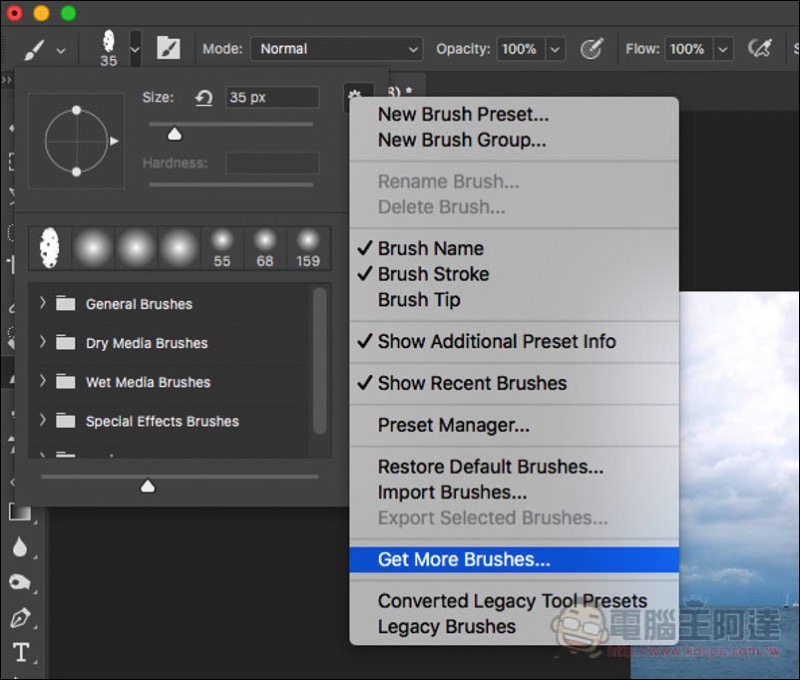Toggle the Brush Settings panel icon
This screenshot has height=680, width=800.
(168, 48)
